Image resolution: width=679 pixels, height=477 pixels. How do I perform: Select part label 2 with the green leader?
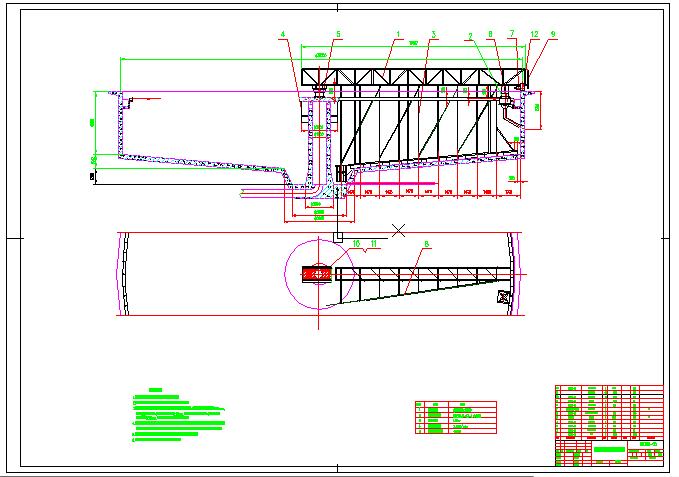(x=470, y=36)
